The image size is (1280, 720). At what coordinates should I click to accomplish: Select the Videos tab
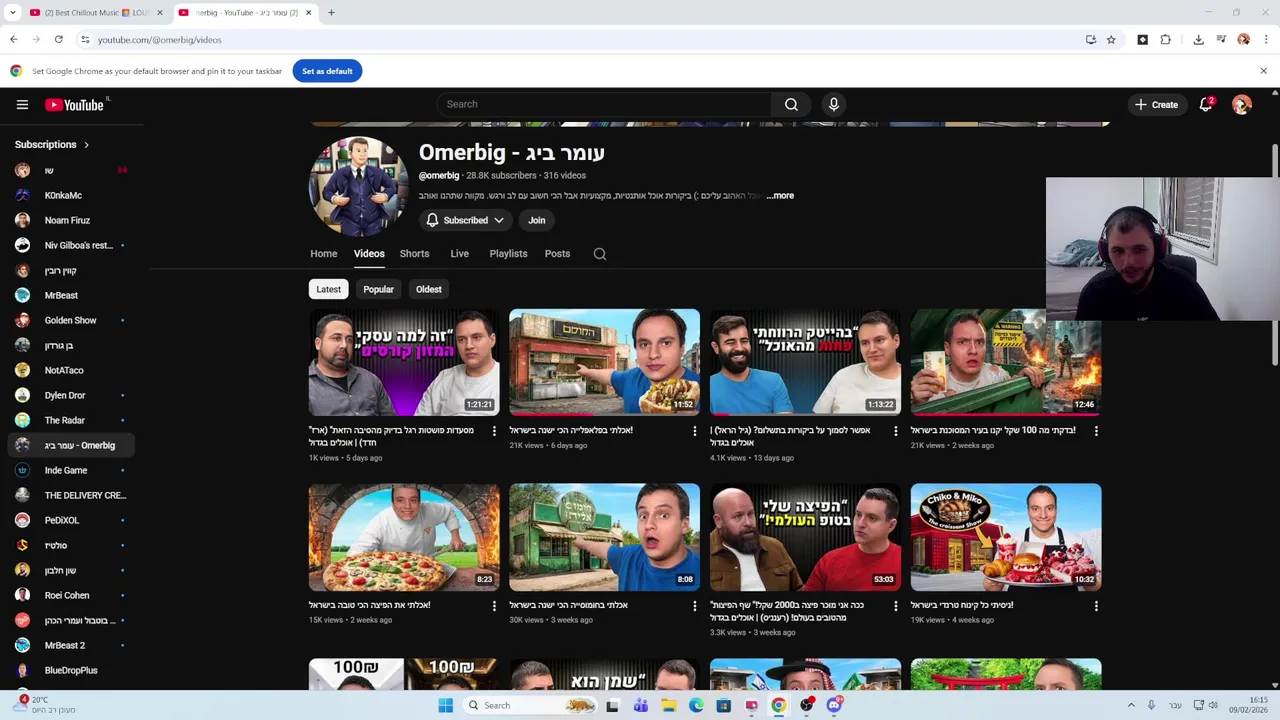coord(369,254)
